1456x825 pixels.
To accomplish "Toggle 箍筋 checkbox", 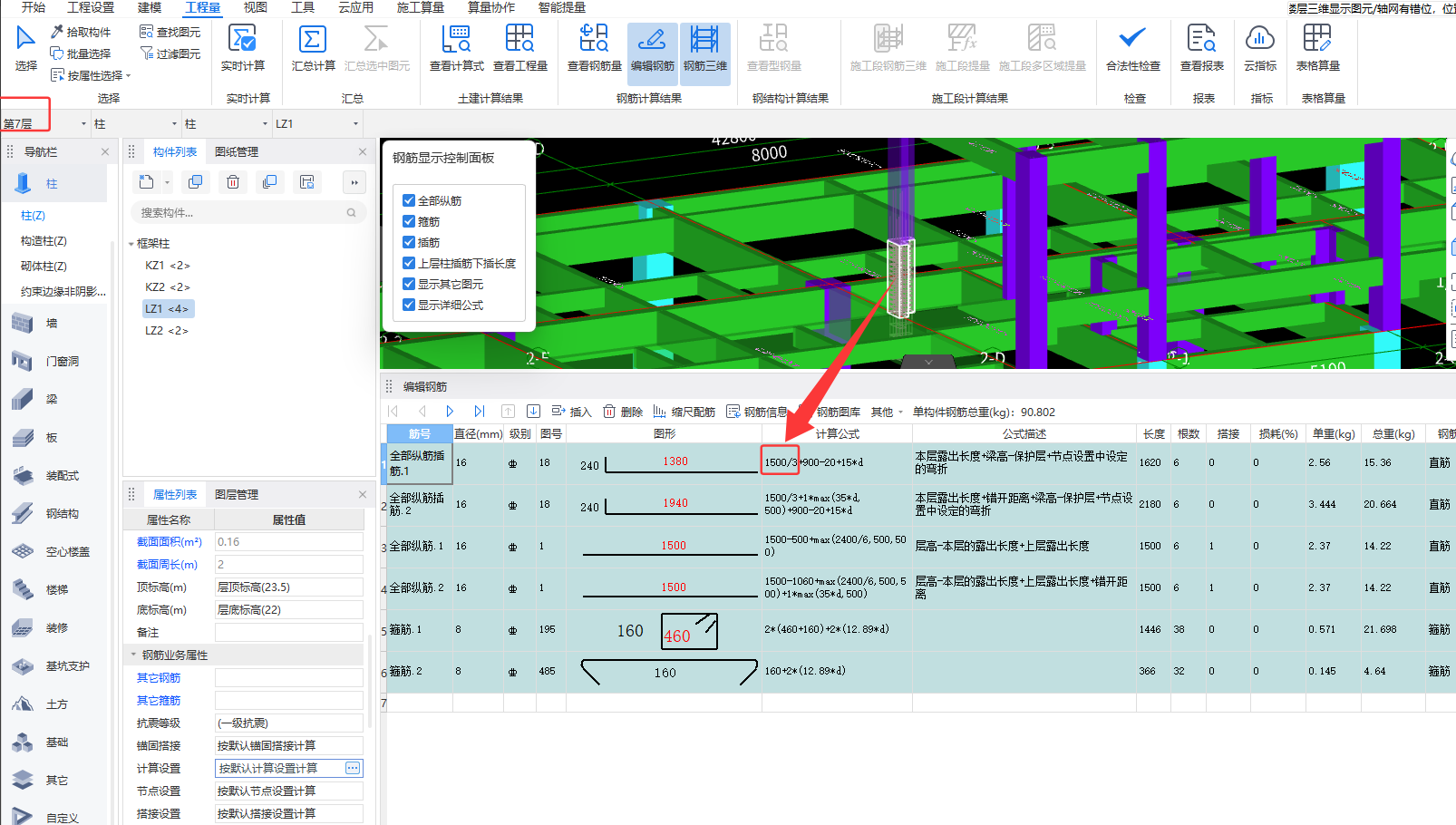I will [x=409, y=221].
